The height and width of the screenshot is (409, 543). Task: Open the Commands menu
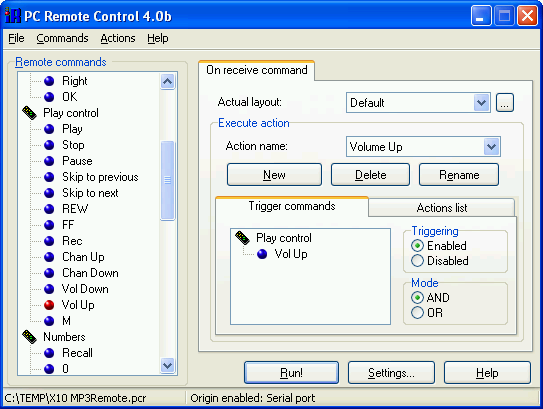click(x=62, y=38)
